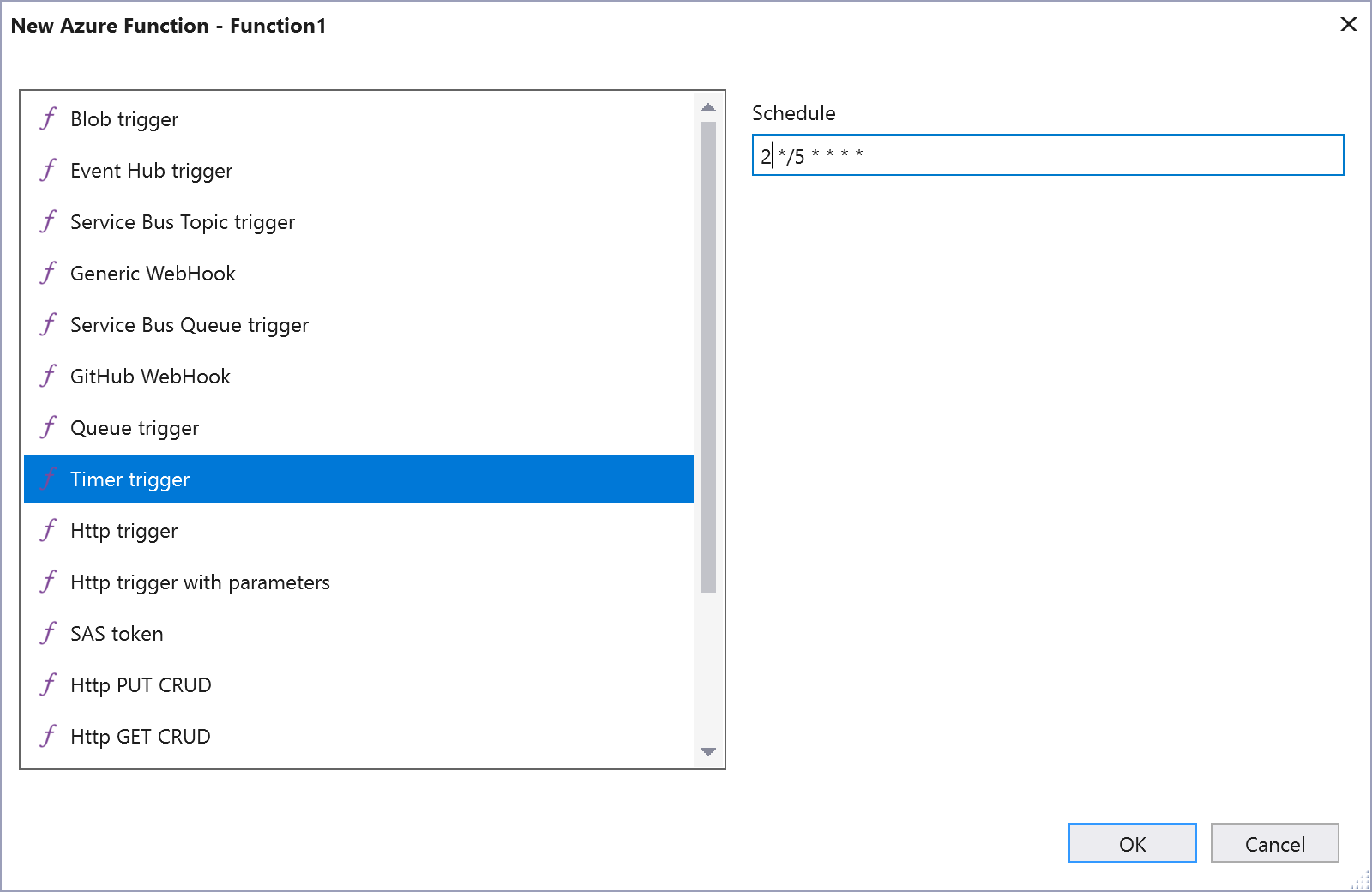Click the function icon beside Event Hub trigger
Screen dimensions: 1372x892
49,170
